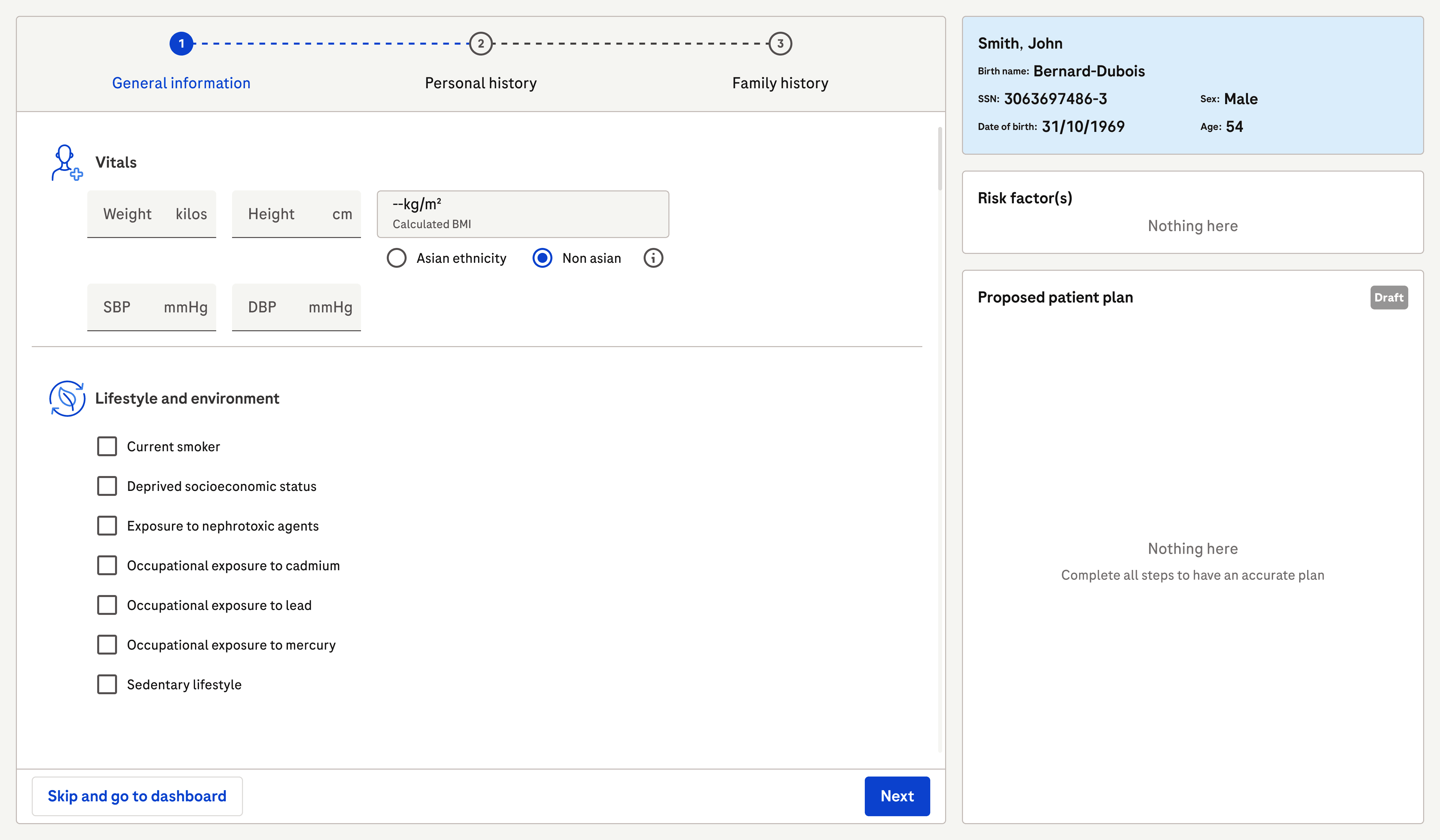
Task: Select the Non asian radio option
Action: click(542, 258)
